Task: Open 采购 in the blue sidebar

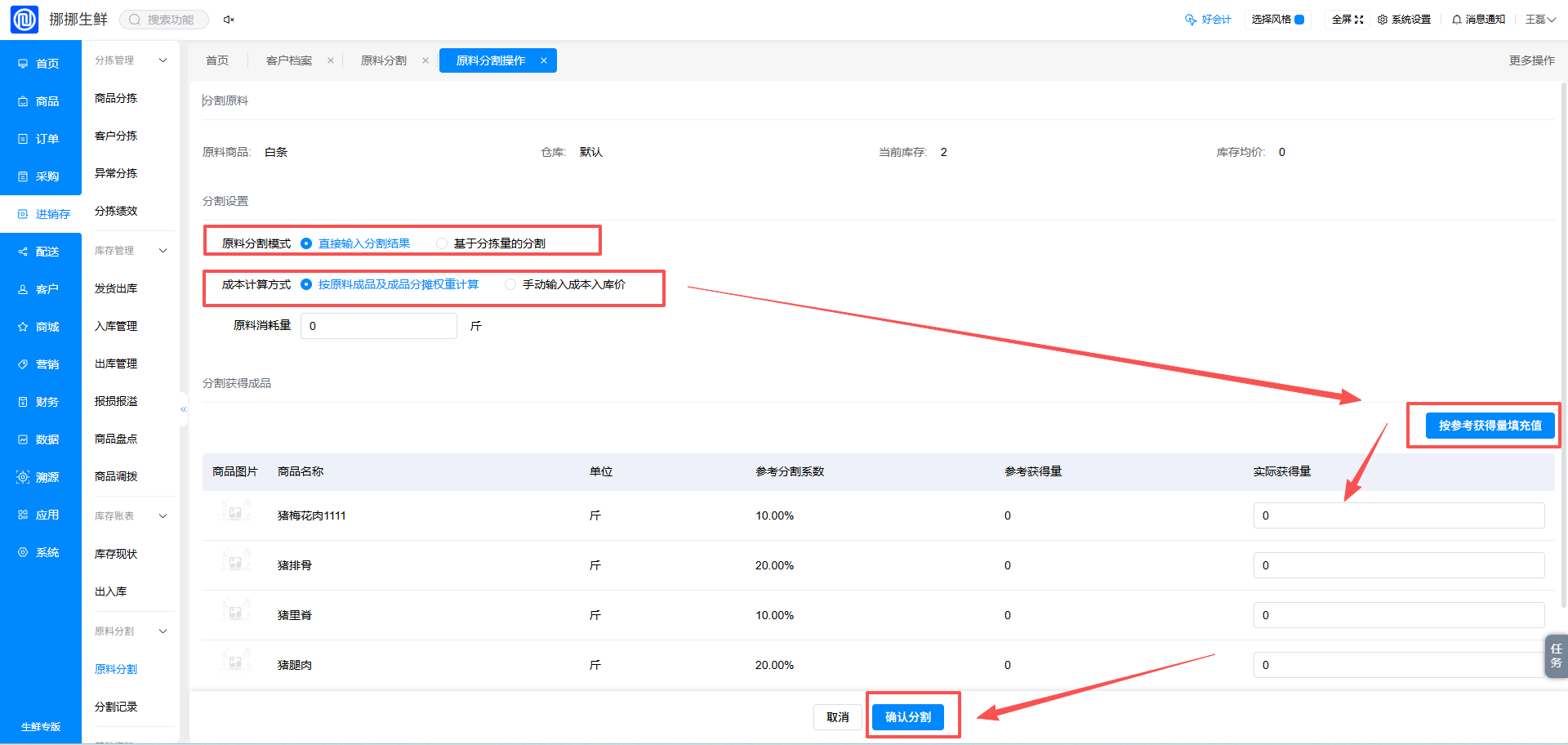Action: pyautogui.click(x=40, y=176)
